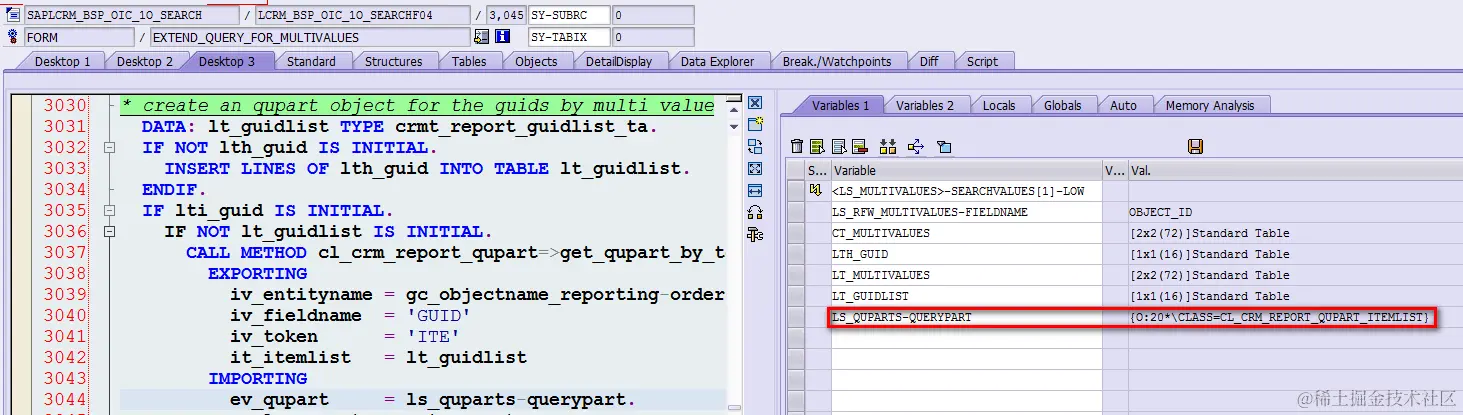Click the blue information icon in header
Screen dimensions: 1463x415
(x=503, y=37)
